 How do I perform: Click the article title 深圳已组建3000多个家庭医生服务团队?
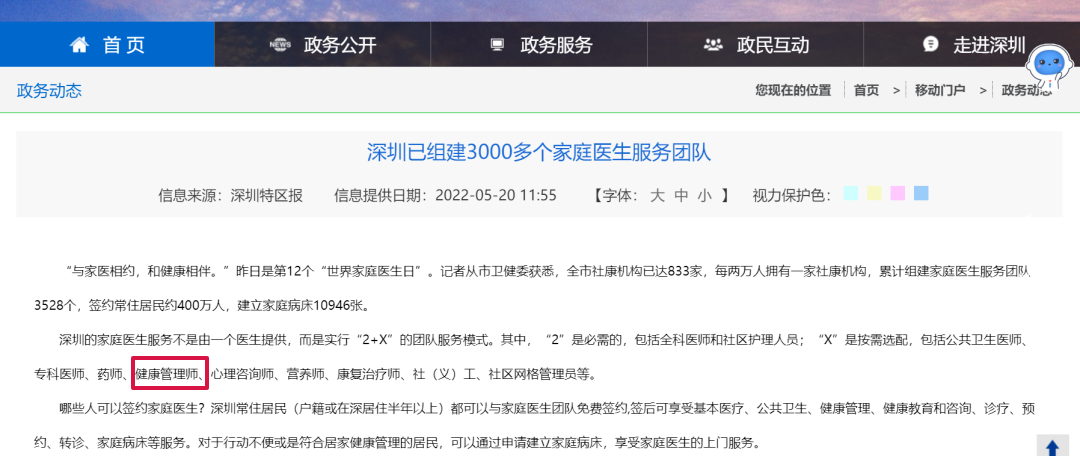(x=539, y=152)
